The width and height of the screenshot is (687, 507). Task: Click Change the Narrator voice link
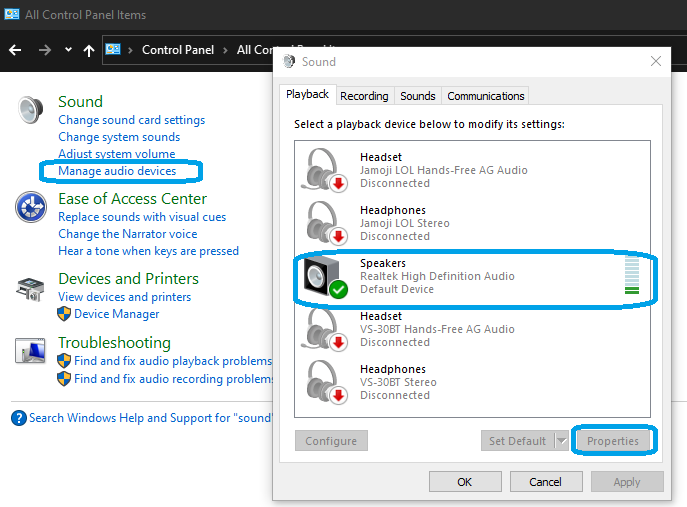pos(127,234)
